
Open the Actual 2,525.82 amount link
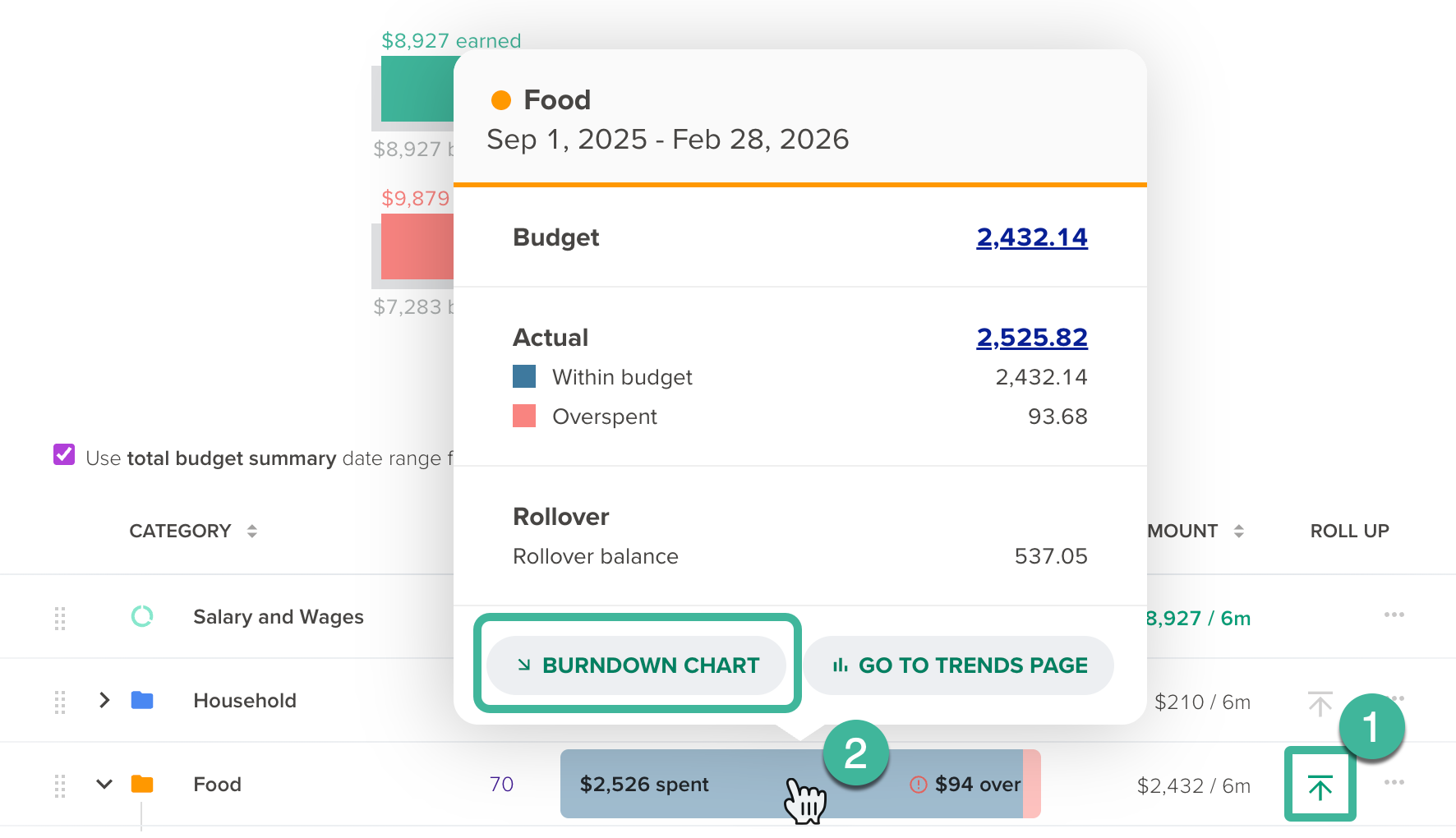tap(1031, 338)
